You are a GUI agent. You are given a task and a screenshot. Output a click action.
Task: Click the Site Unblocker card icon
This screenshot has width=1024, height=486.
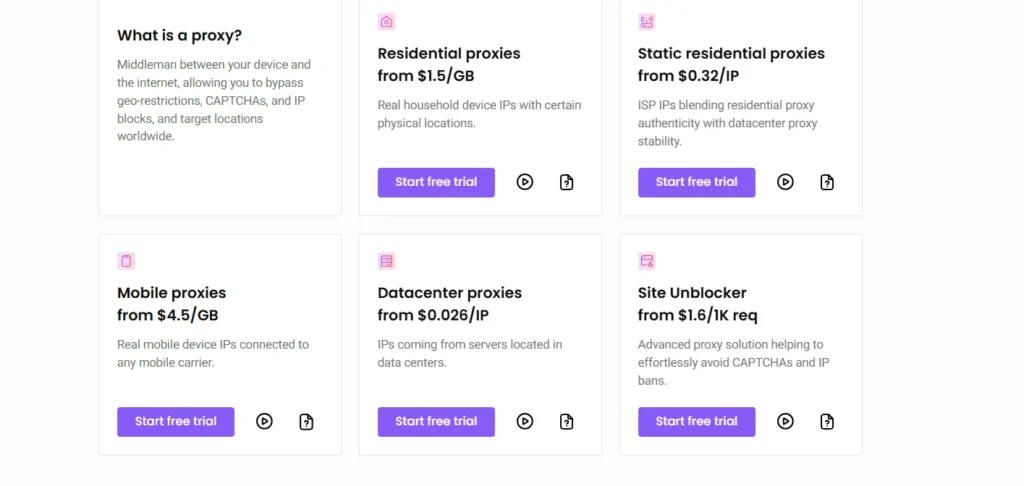(x=647, y=261)
